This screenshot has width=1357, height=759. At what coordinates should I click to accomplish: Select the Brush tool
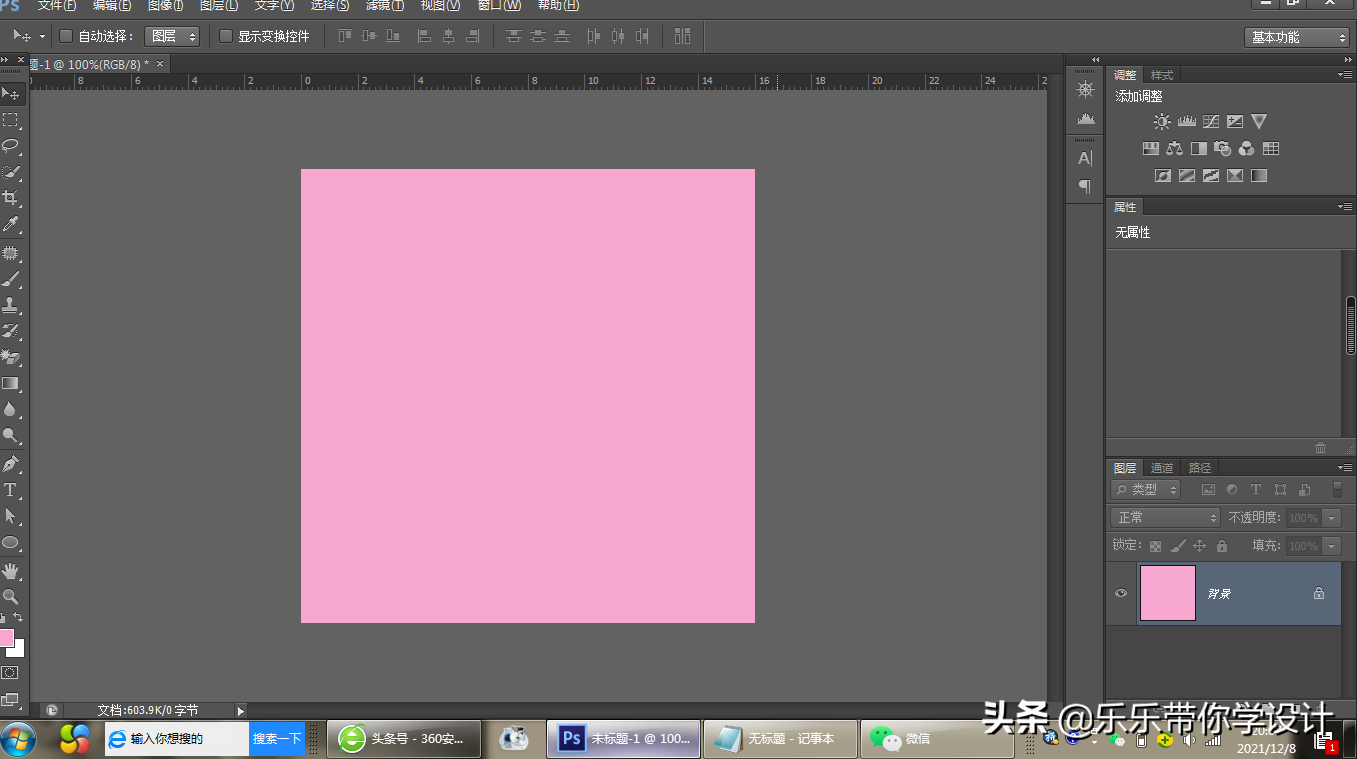coord(11,279)
